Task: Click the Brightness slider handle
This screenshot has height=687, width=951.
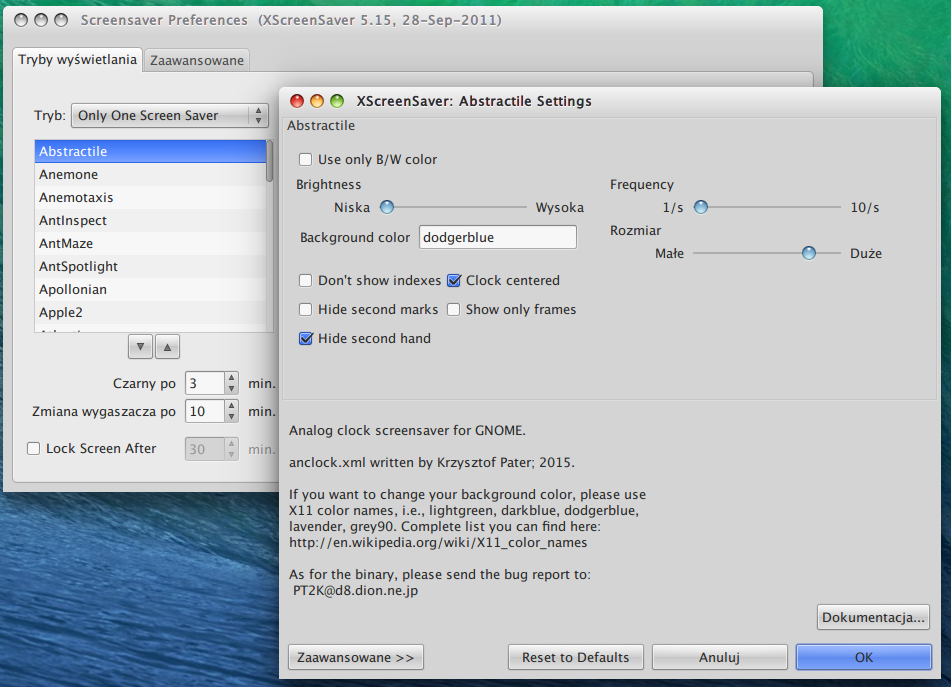Action: 387,207
